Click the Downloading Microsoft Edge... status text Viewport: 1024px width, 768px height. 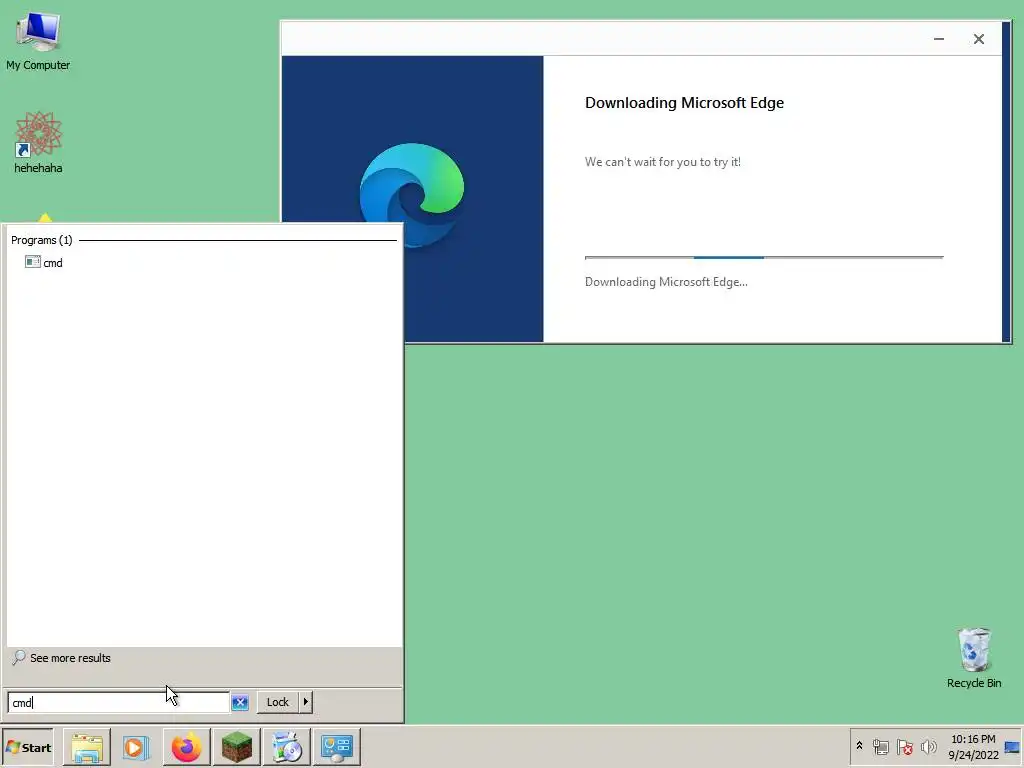tap(666, 281)
